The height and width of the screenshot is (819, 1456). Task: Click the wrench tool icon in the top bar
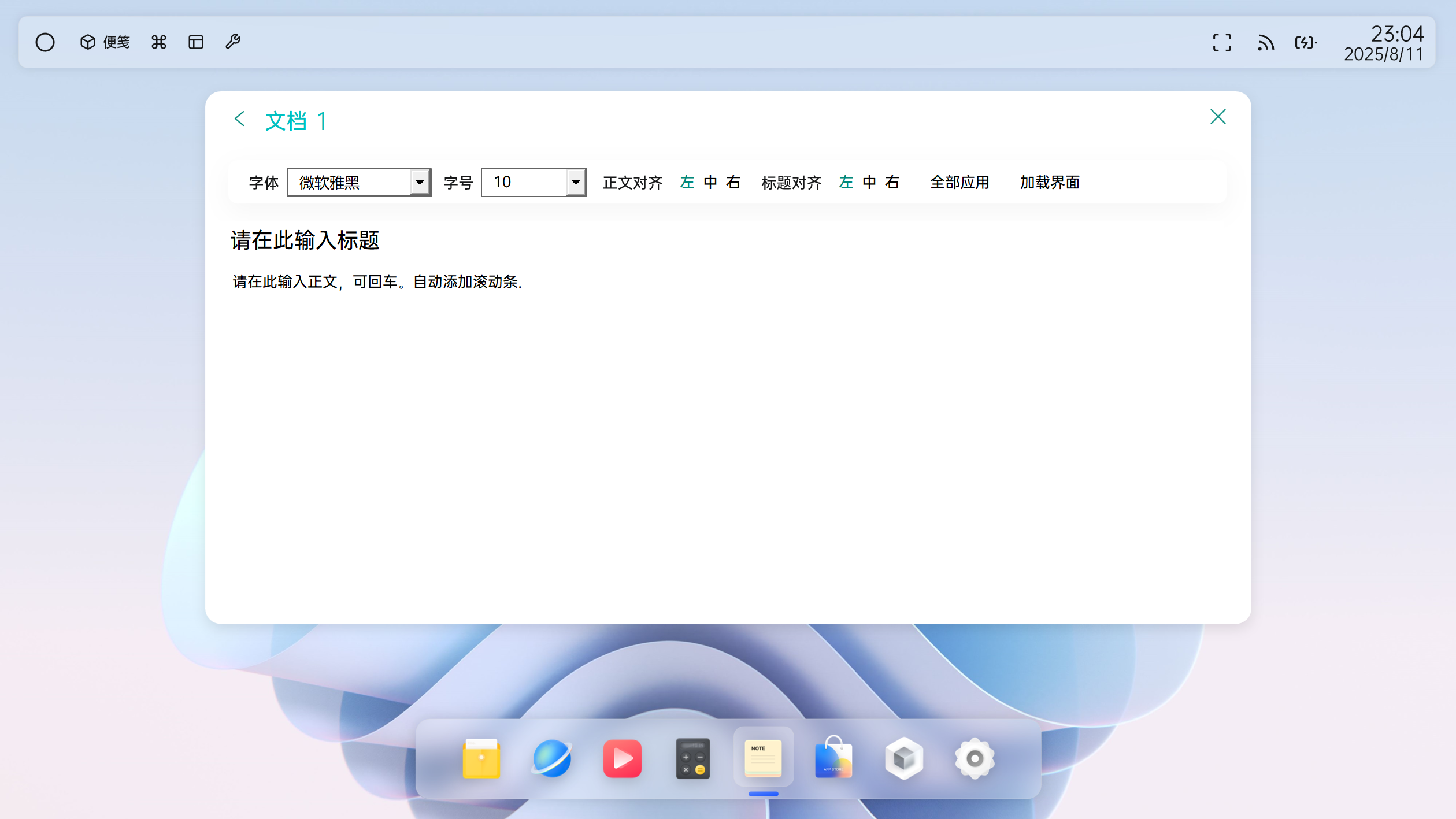click(x=233, y=41)
